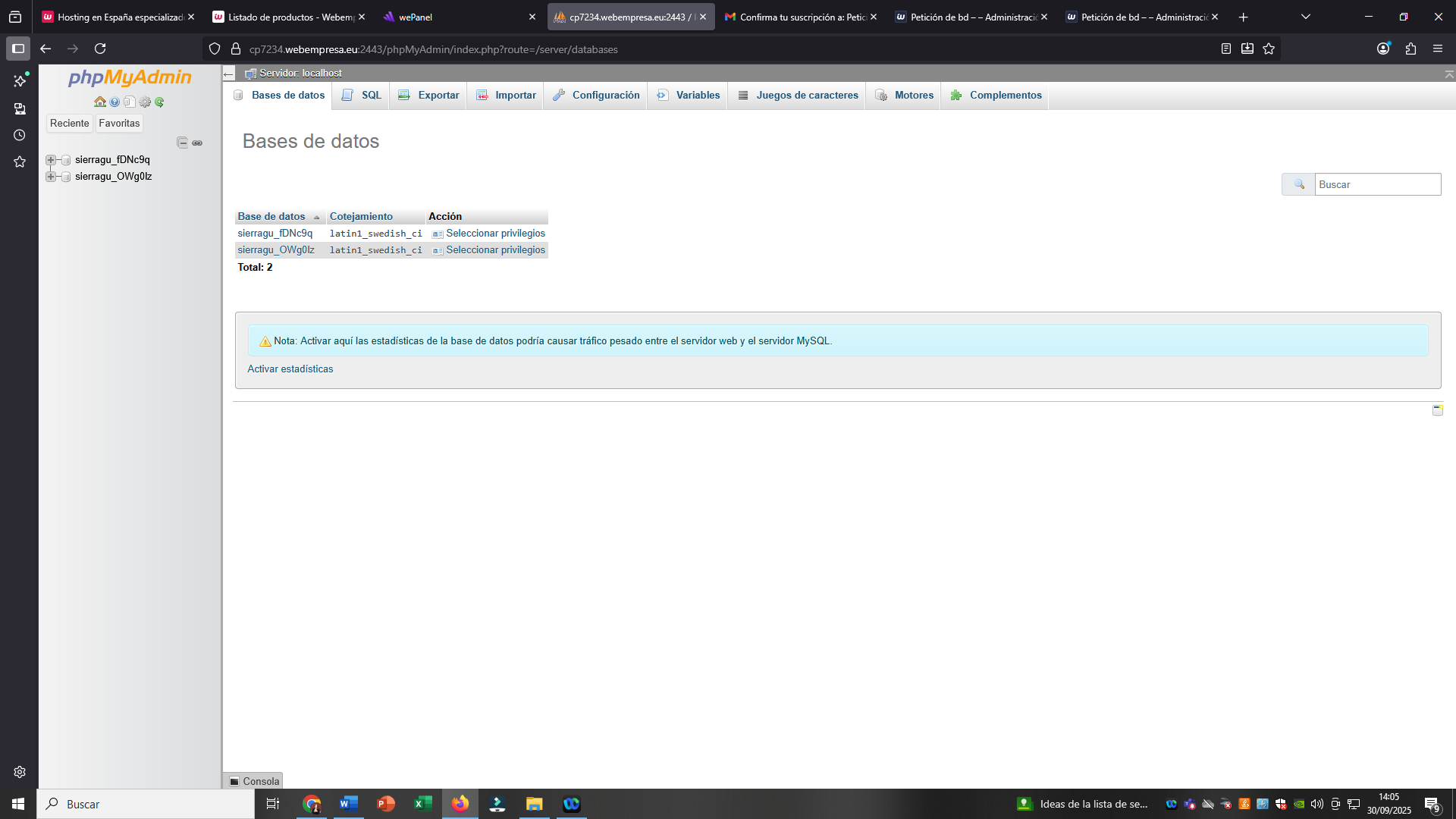Open navigation panel settings gear icon
The image size is (1456, 819).
[145, 102]
